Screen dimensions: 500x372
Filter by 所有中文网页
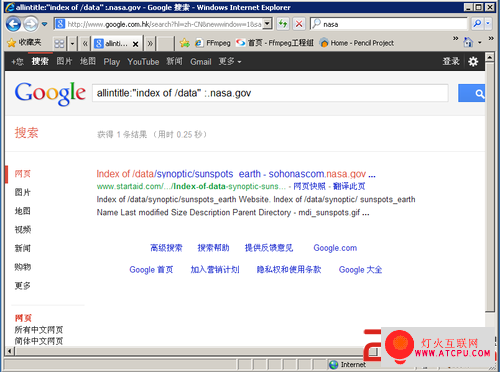pyautogui.click(x=39, y=330)
